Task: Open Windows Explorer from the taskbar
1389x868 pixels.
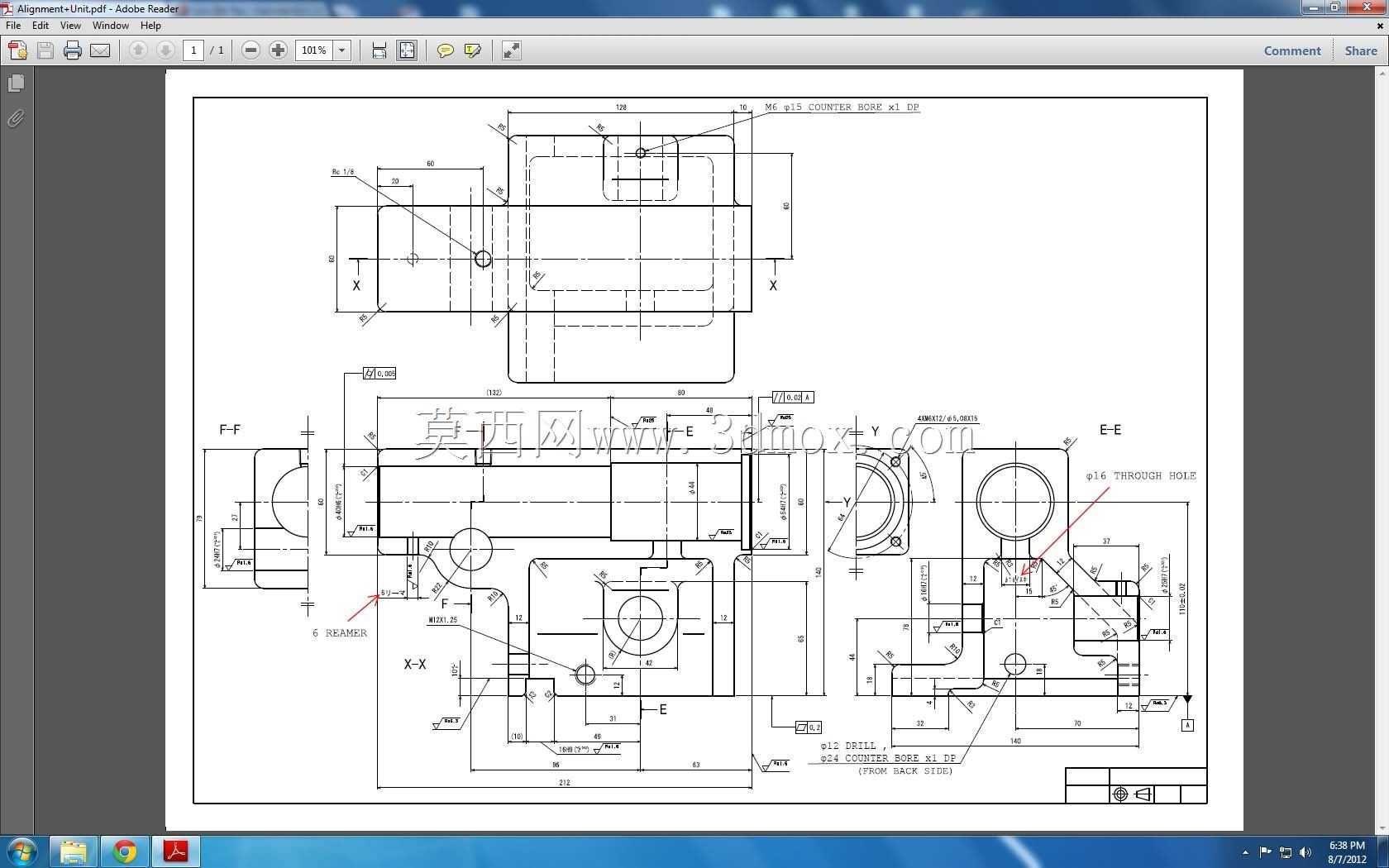Action: click(74, 851)
